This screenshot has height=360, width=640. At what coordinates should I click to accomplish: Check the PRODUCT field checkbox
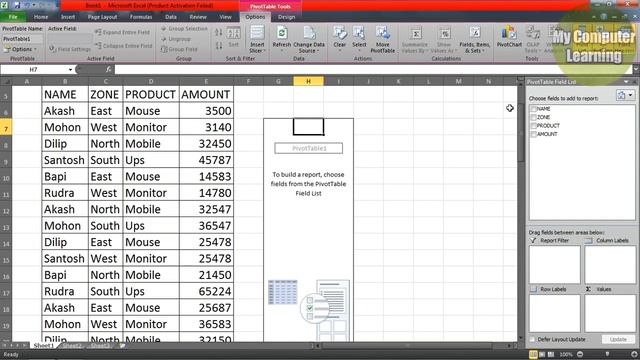(533, 126)
